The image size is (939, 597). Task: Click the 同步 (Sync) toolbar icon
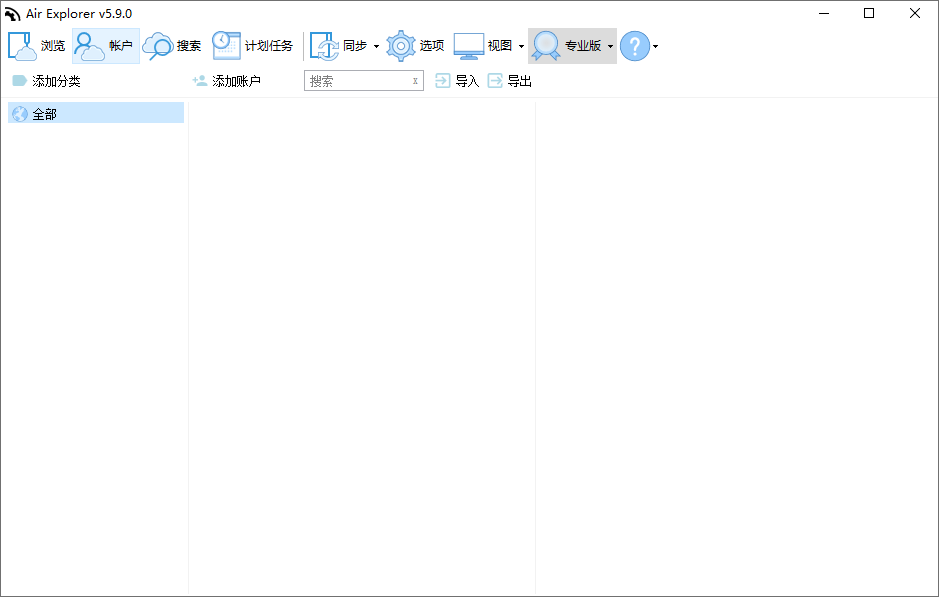click(324, 46)
